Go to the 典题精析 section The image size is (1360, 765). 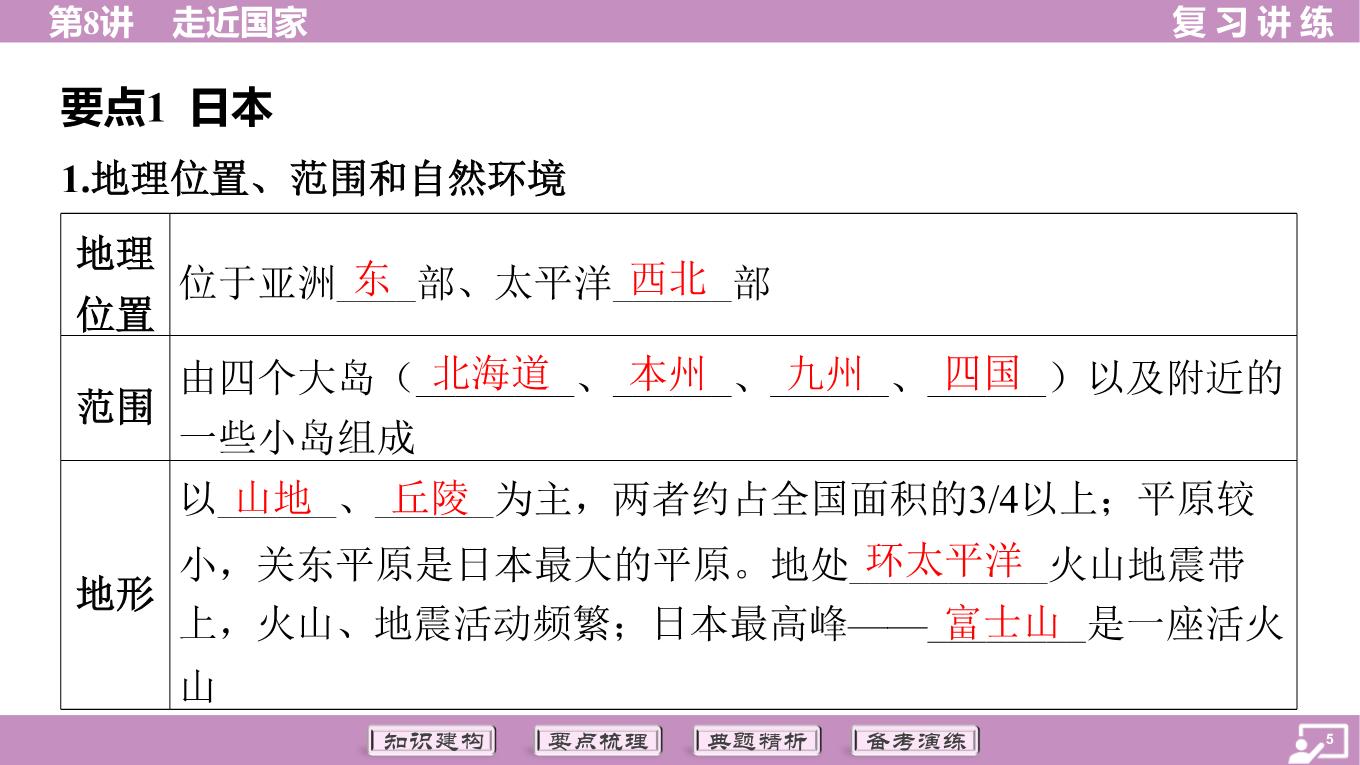point(756,741)
